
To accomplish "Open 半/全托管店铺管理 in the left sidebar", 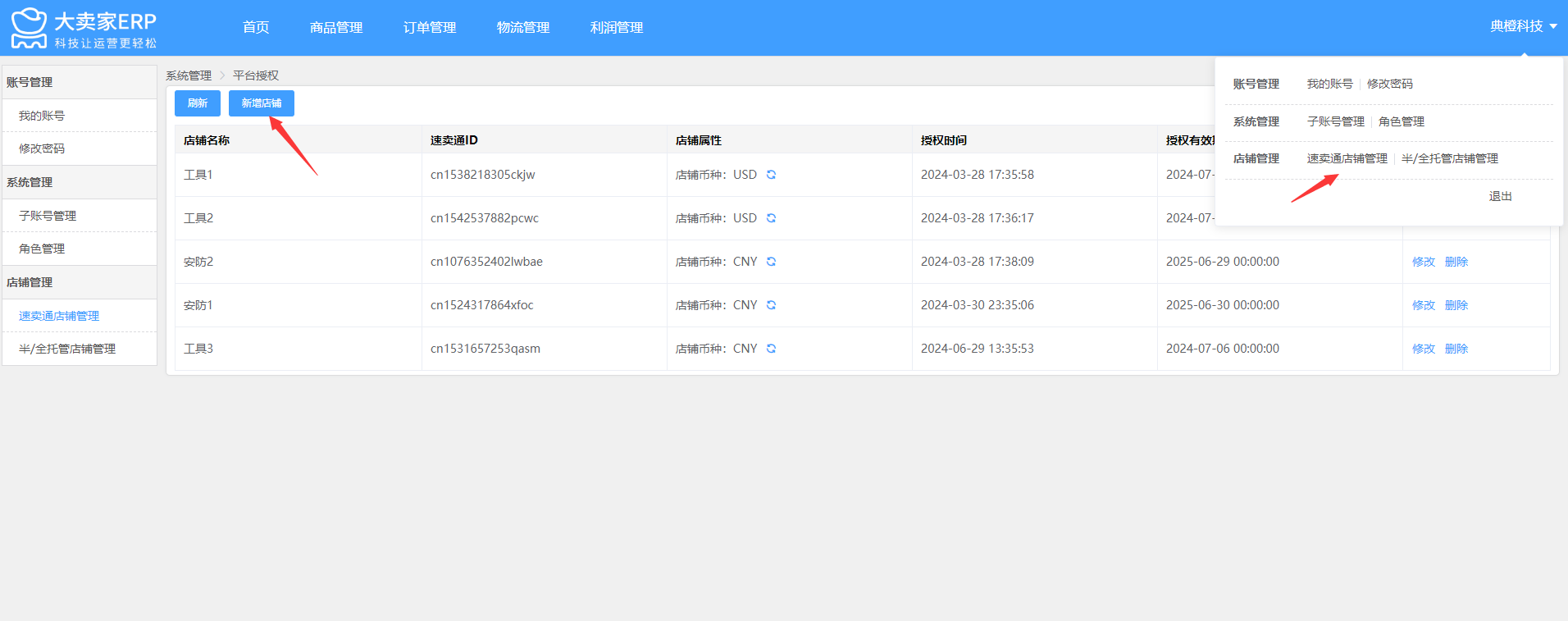I will [67, 349].
